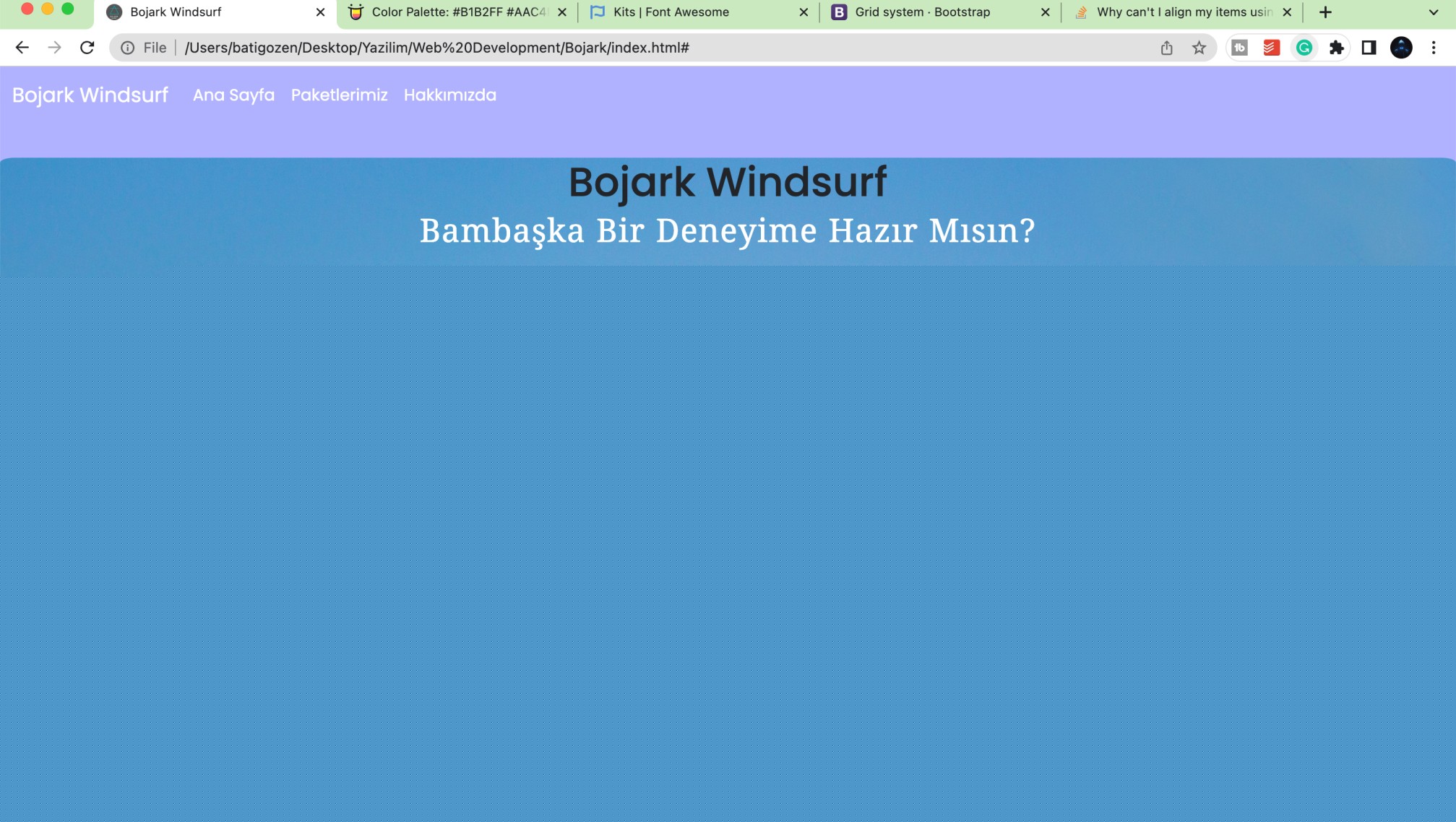Open the Hakkımızda nav link

point(449,95)
